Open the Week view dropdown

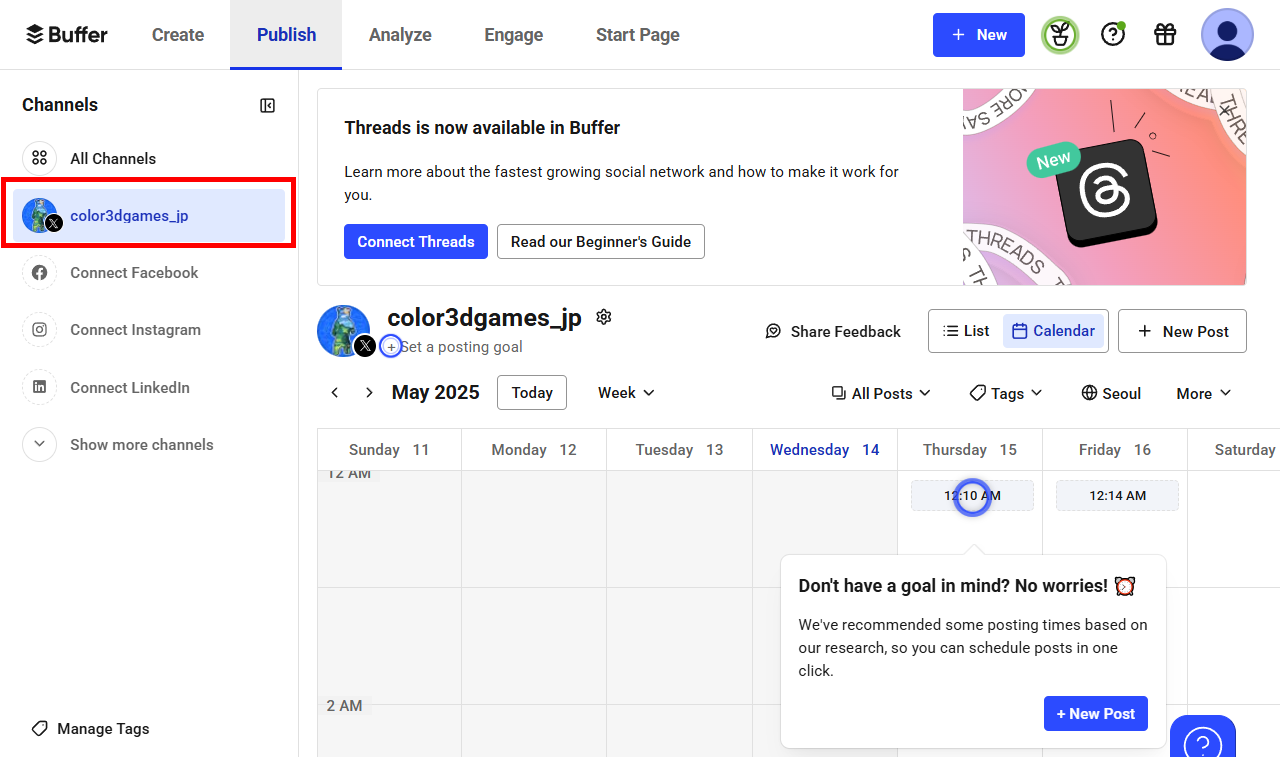coord(626,393)
